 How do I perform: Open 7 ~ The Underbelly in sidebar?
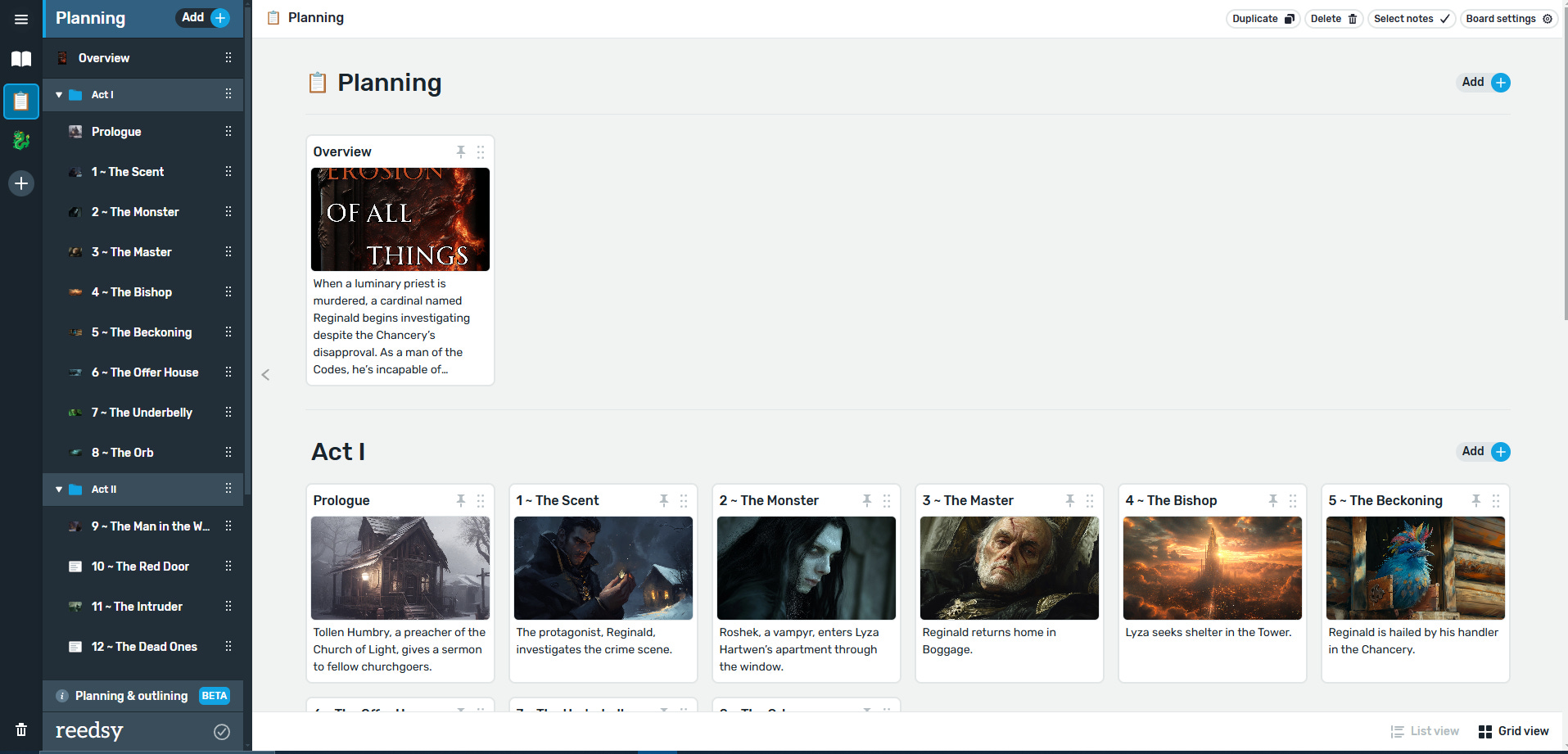pos(142,413)
